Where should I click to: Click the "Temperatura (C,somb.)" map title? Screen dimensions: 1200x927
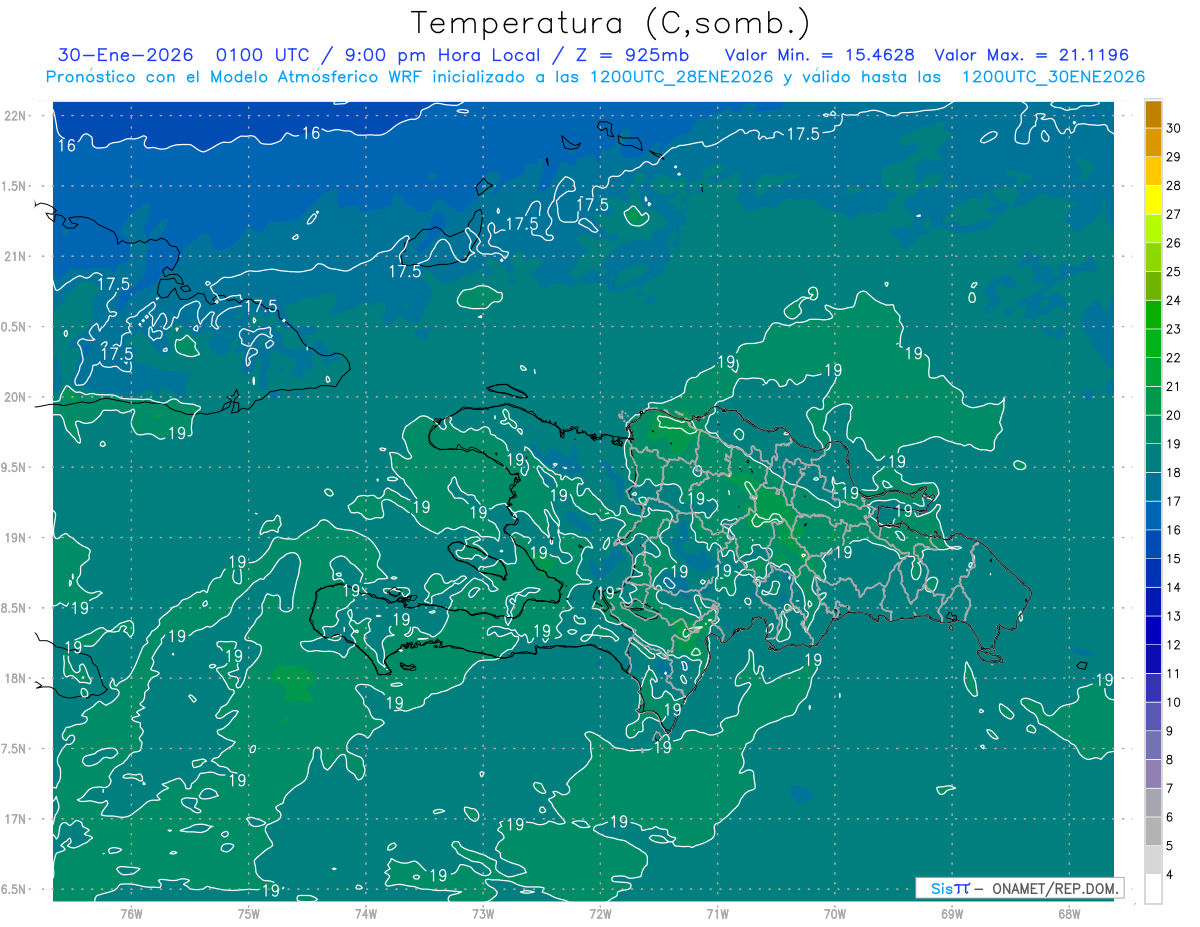click(x=611, y=23)
